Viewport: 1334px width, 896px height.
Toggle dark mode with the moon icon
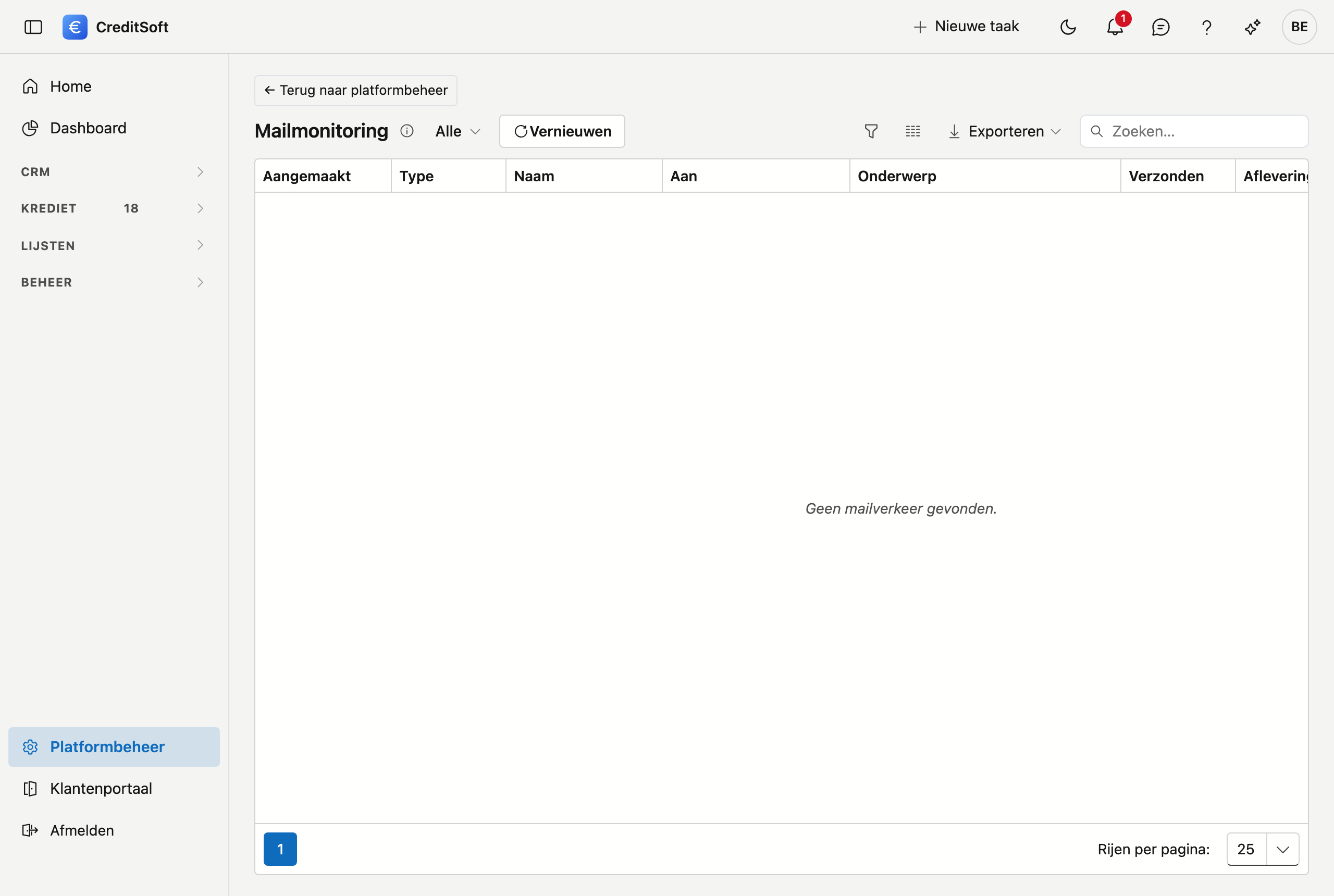[x=1068, y=27]
